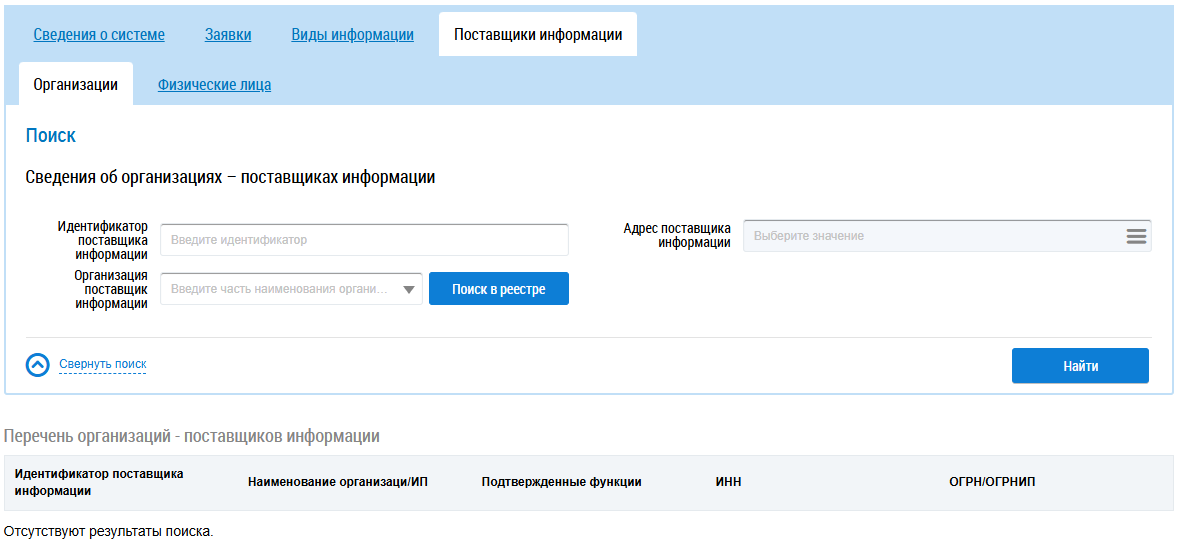The image size is (1182, 546).
Task: Switch to the Заявки tab
Action: click(228, 35)
